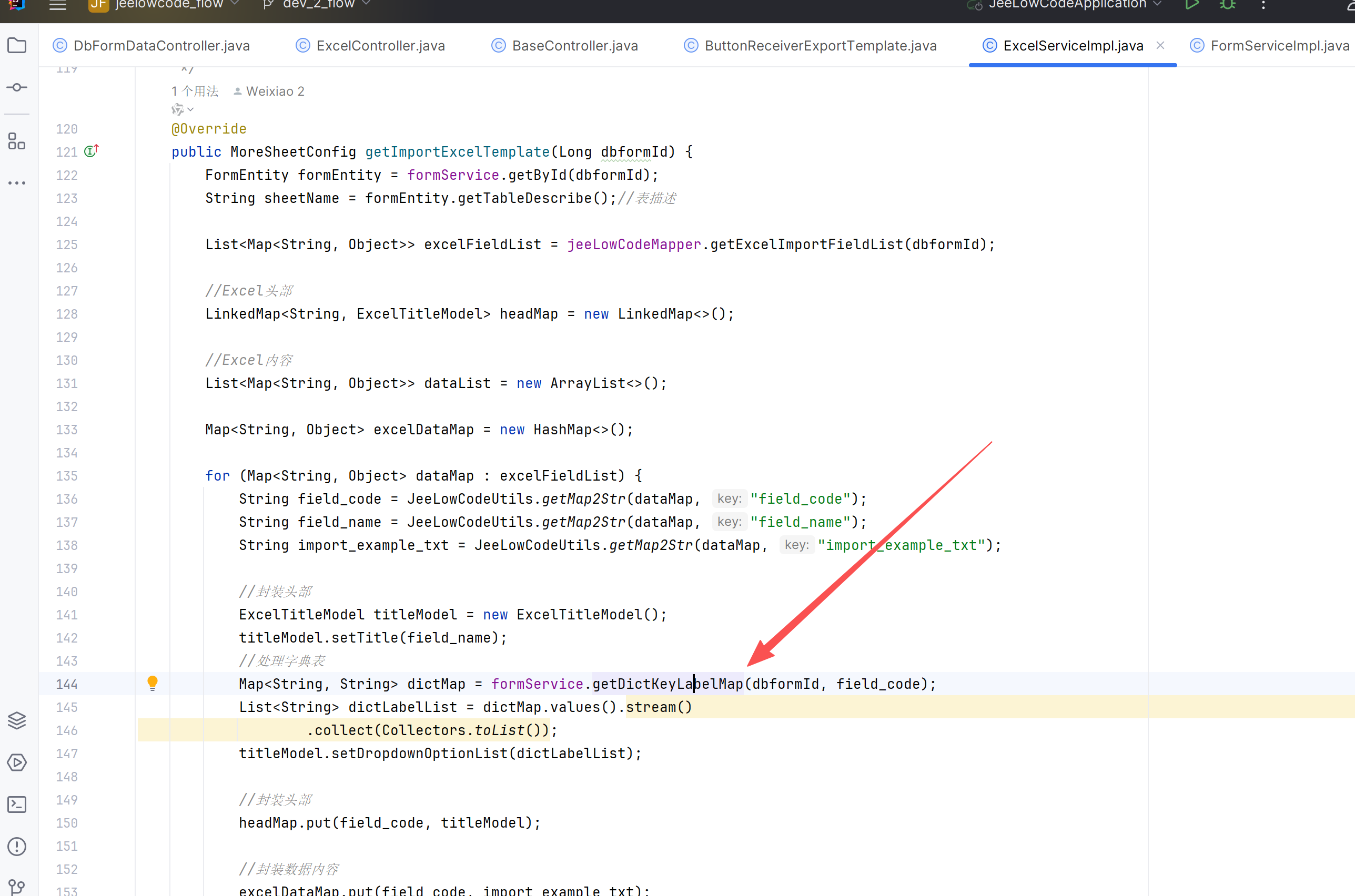This screenshot has width=1355, height=896.
Task: Open the Terminal tool window
Action: 17,805
